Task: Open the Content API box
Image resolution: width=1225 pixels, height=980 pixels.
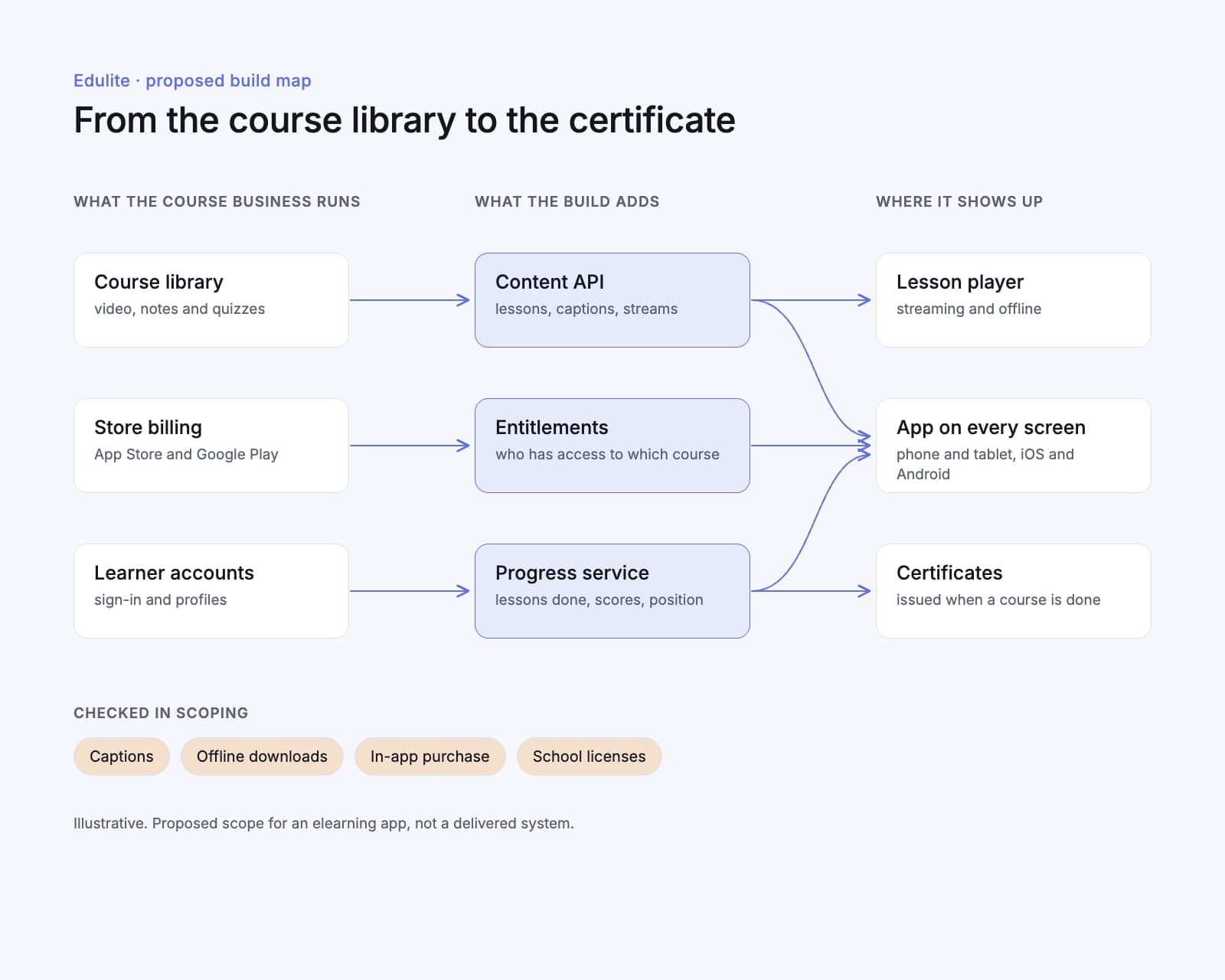Action: pos(612,300)
